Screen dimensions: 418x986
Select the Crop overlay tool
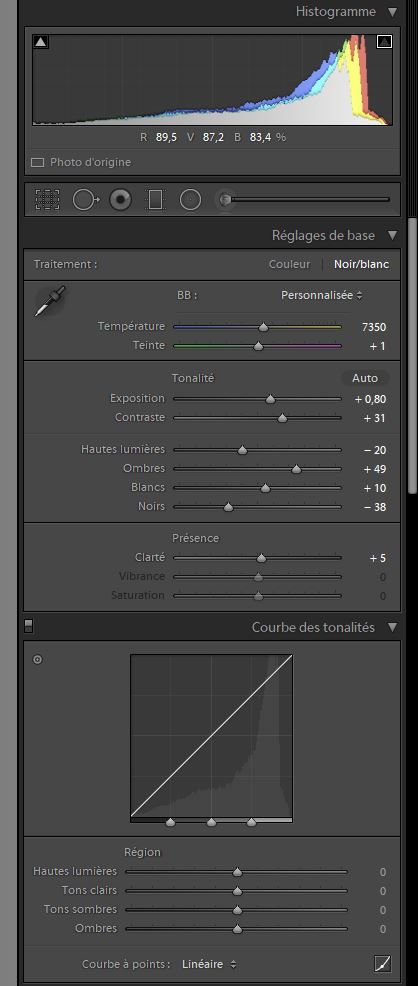(x=47, y=200)
